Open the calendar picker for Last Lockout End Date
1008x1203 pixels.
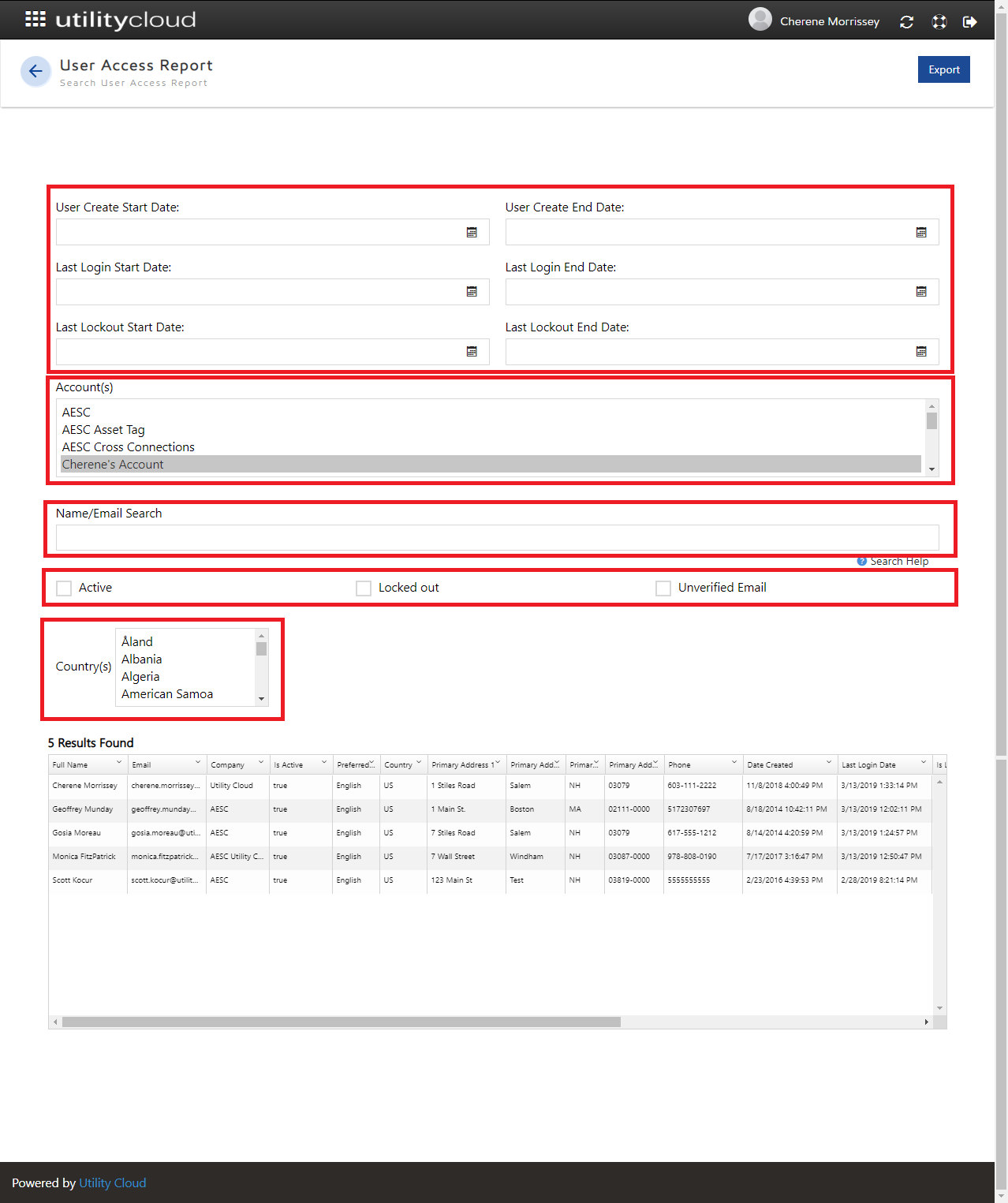(922, 352)
